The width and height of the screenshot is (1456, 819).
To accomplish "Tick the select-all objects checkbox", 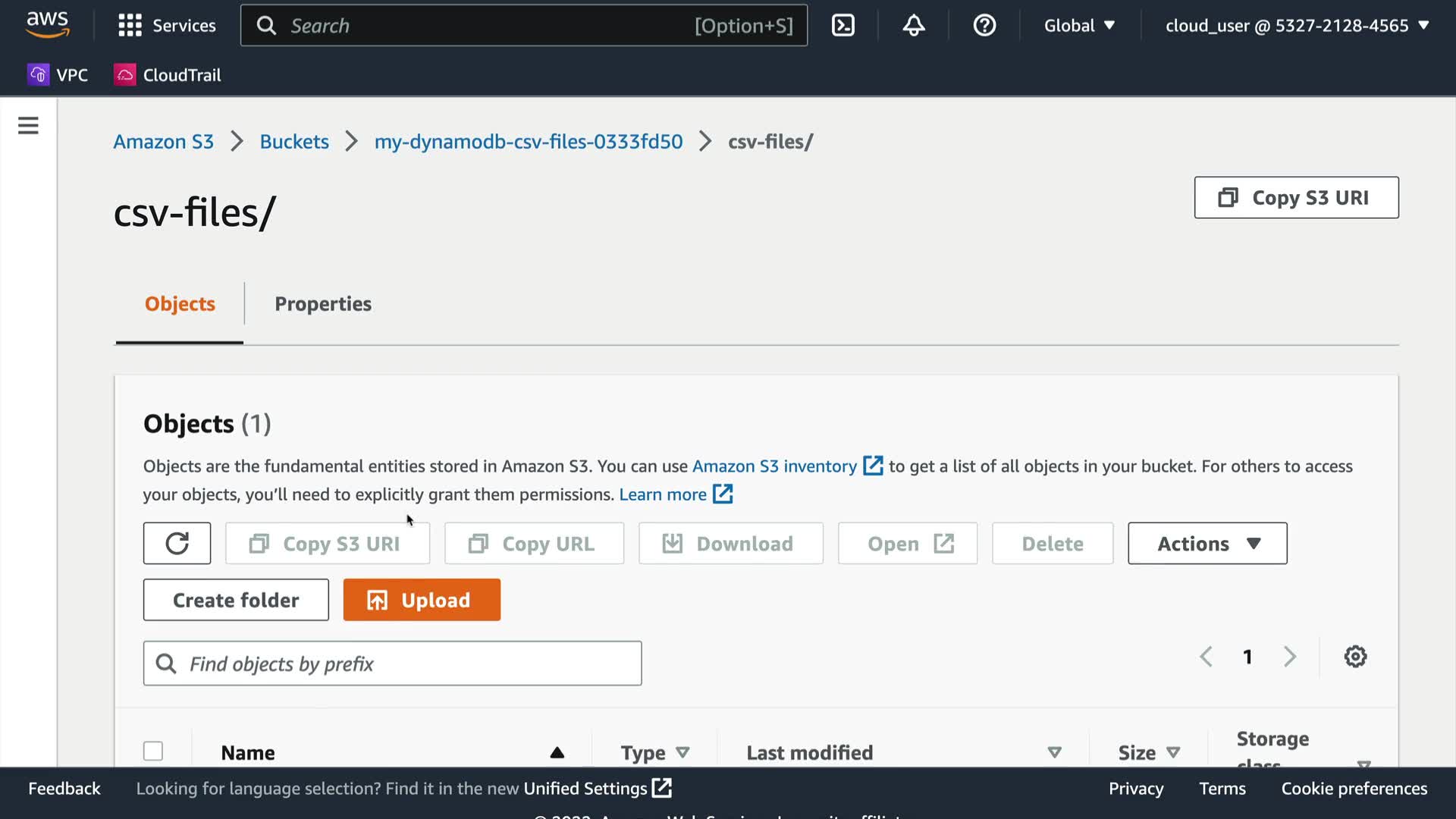I will point(153,751).
